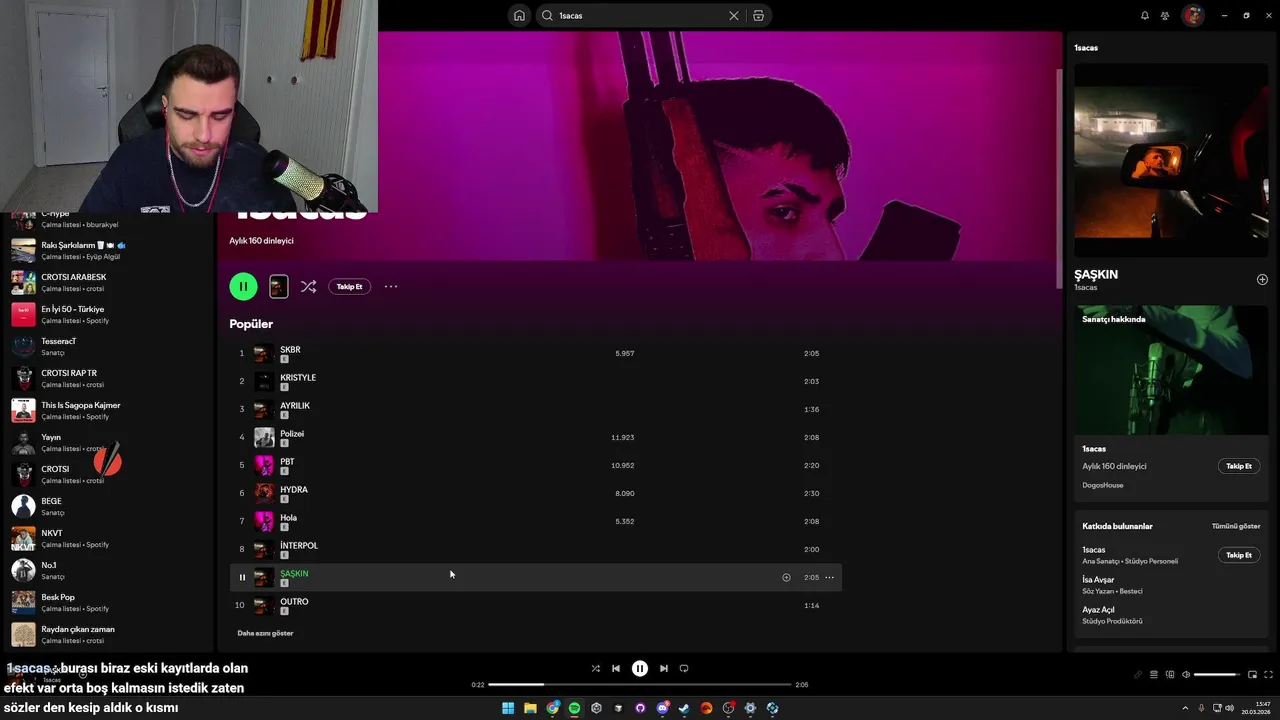
Task: Open Windows Start menu
Action: [x=508, y=708]
